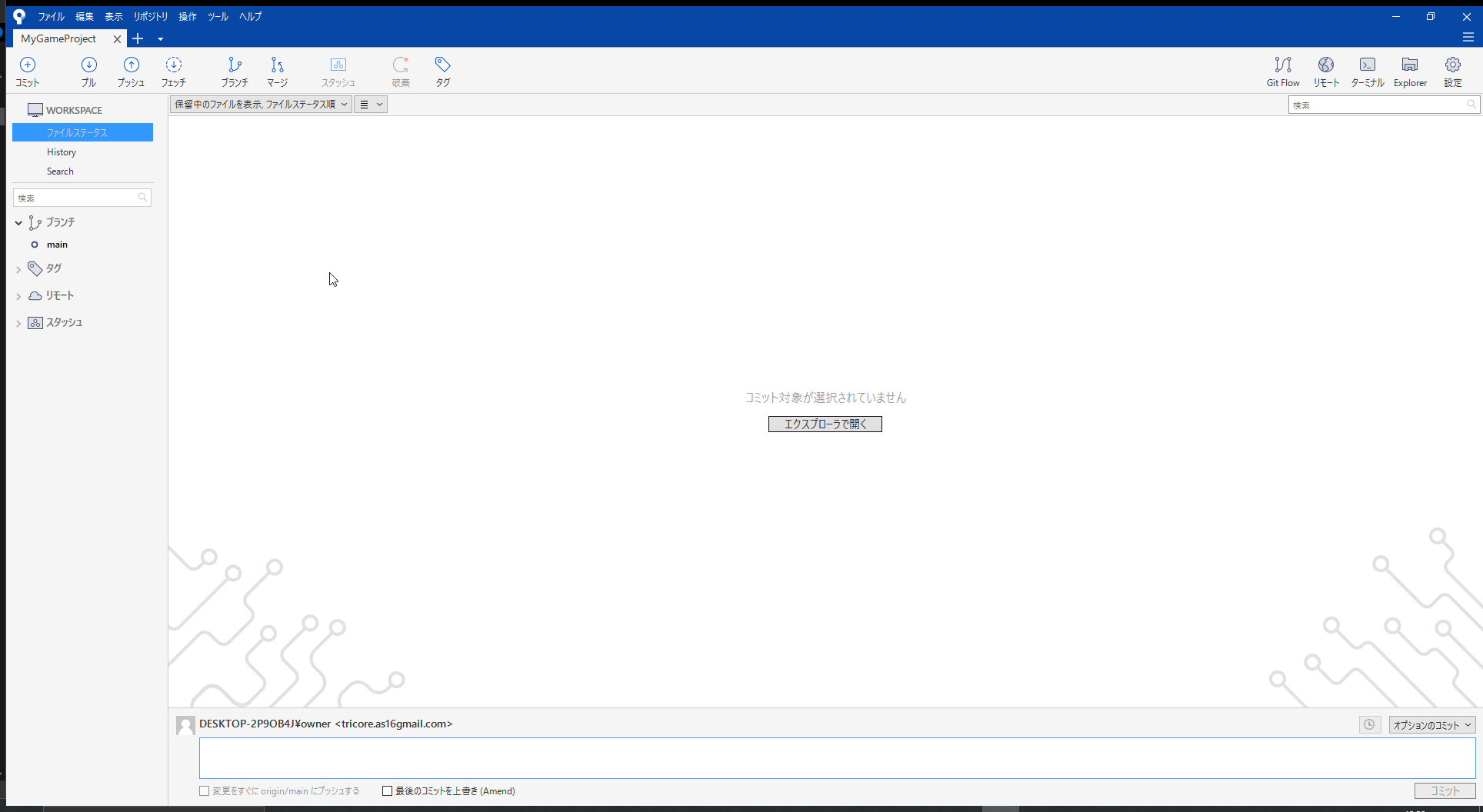Click the プル (Pull) icon
Viewport: 1483px width, 812px height.
[89, 71]
